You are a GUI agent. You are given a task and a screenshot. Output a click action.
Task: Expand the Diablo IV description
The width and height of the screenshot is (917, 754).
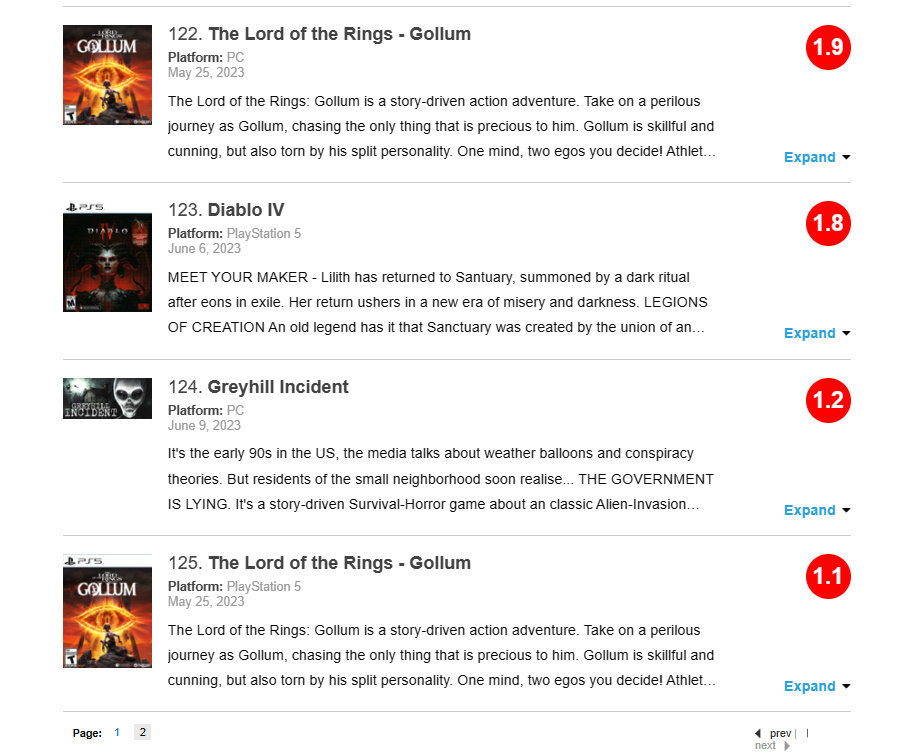click(816, 333)
